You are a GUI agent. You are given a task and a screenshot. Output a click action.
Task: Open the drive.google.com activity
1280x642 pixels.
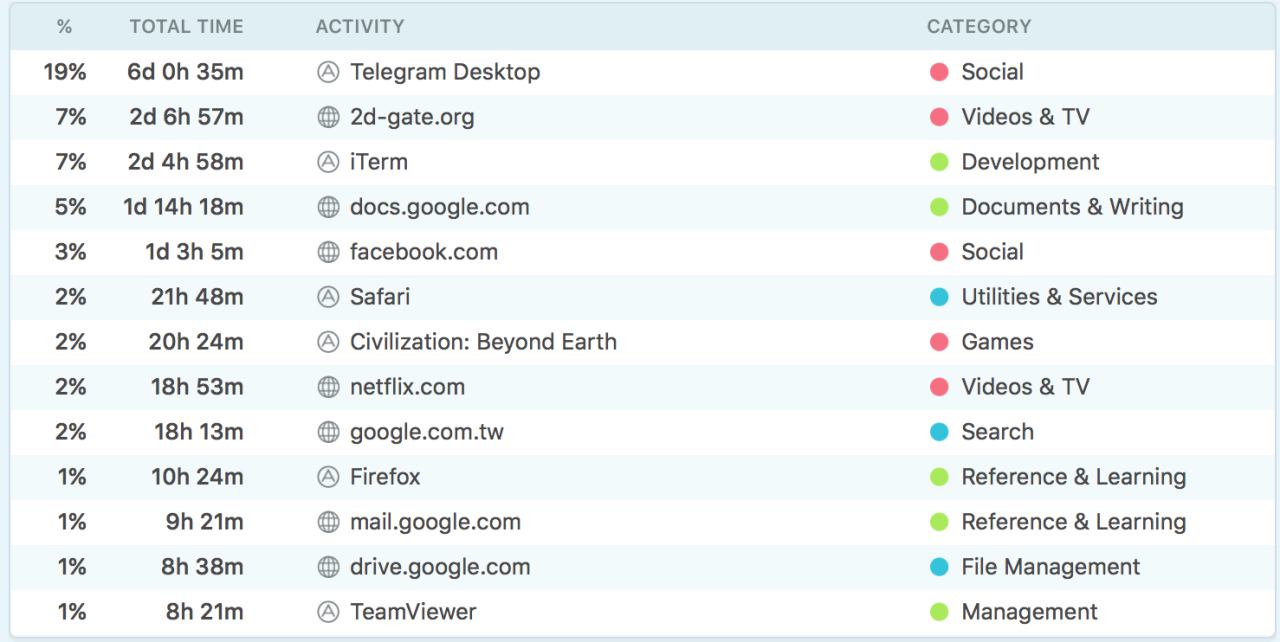tap(440, 567)
